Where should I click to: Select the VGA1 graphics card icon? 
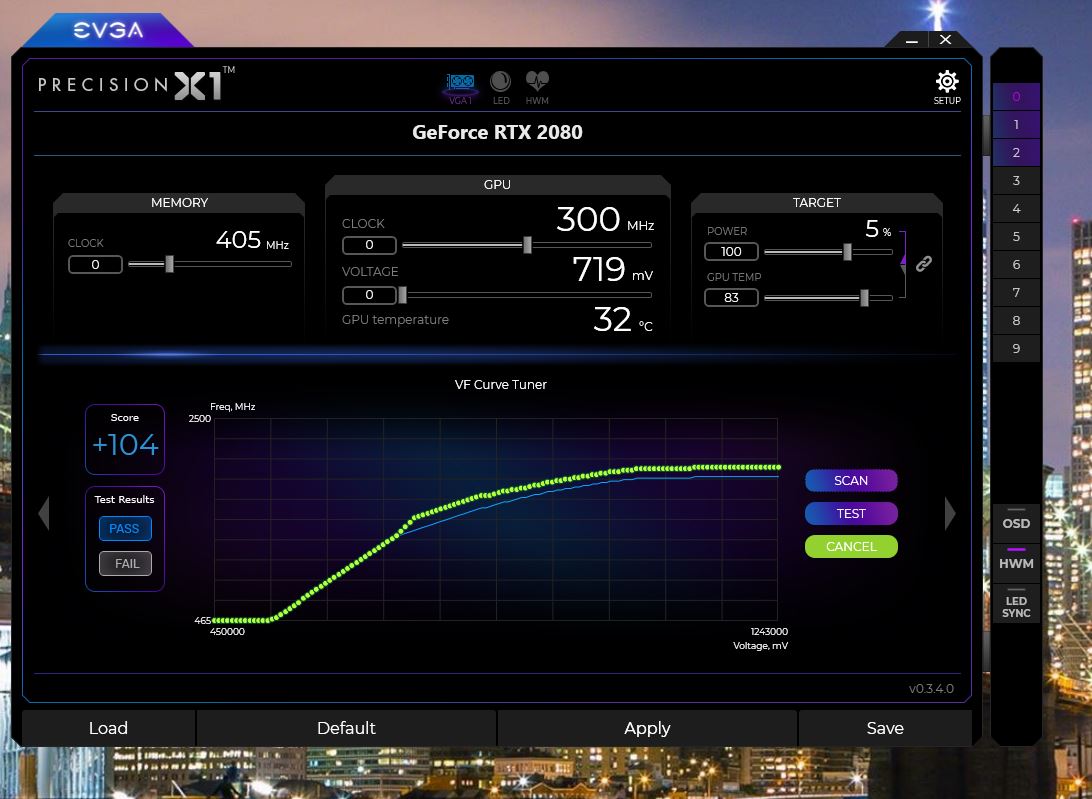pos(460,88)
